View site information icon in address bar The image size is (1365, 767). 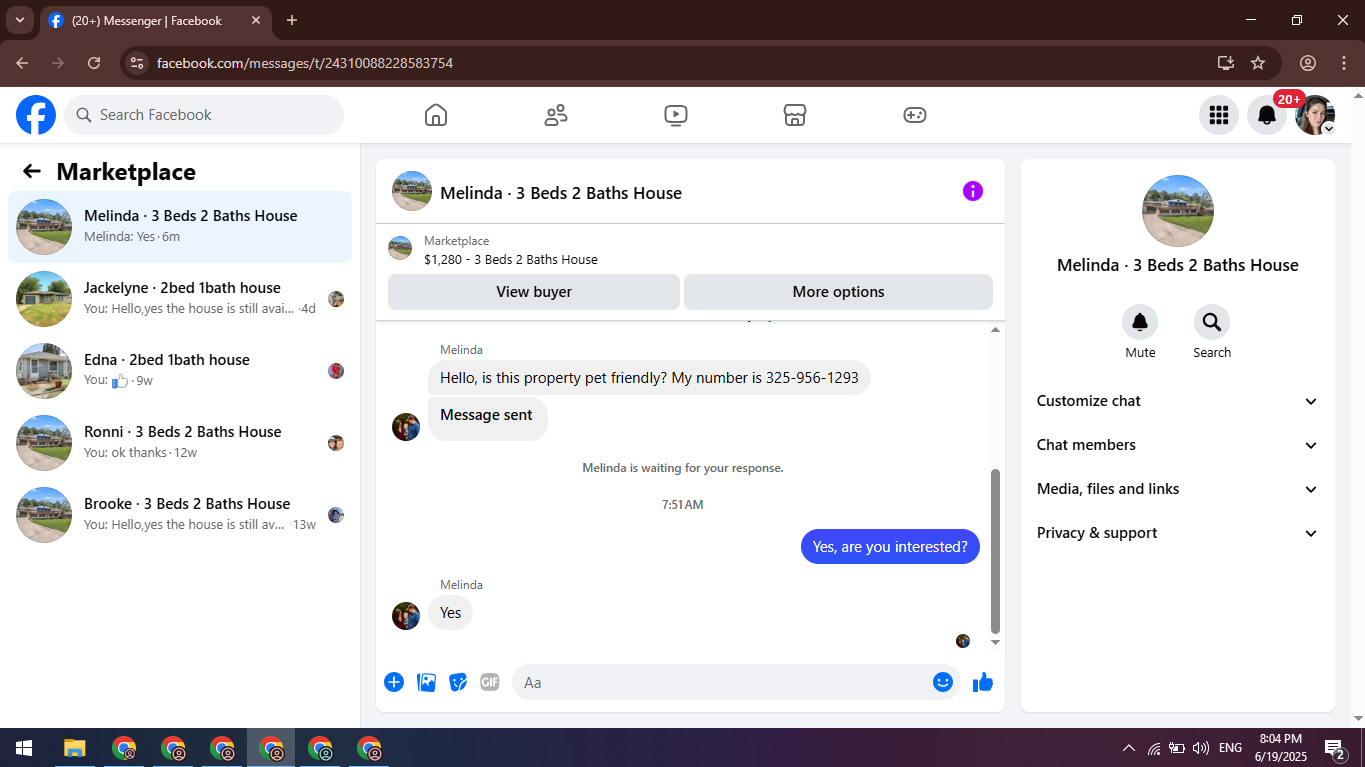[137, 63]
